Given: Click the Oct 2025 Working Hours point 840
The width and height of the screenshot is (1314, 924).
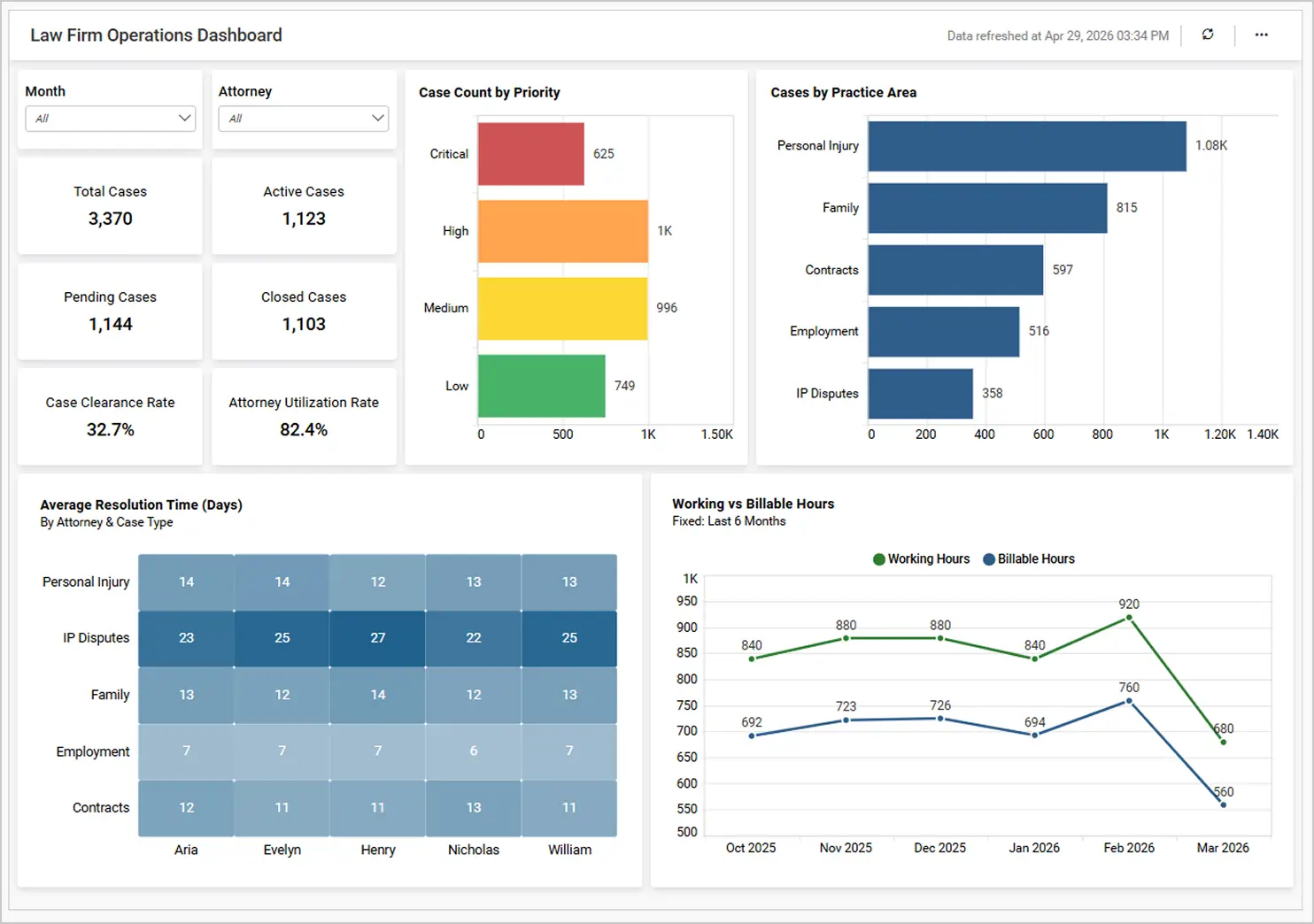Looking at the screenshot, I should pyautogui.click(x=752, y=658).
